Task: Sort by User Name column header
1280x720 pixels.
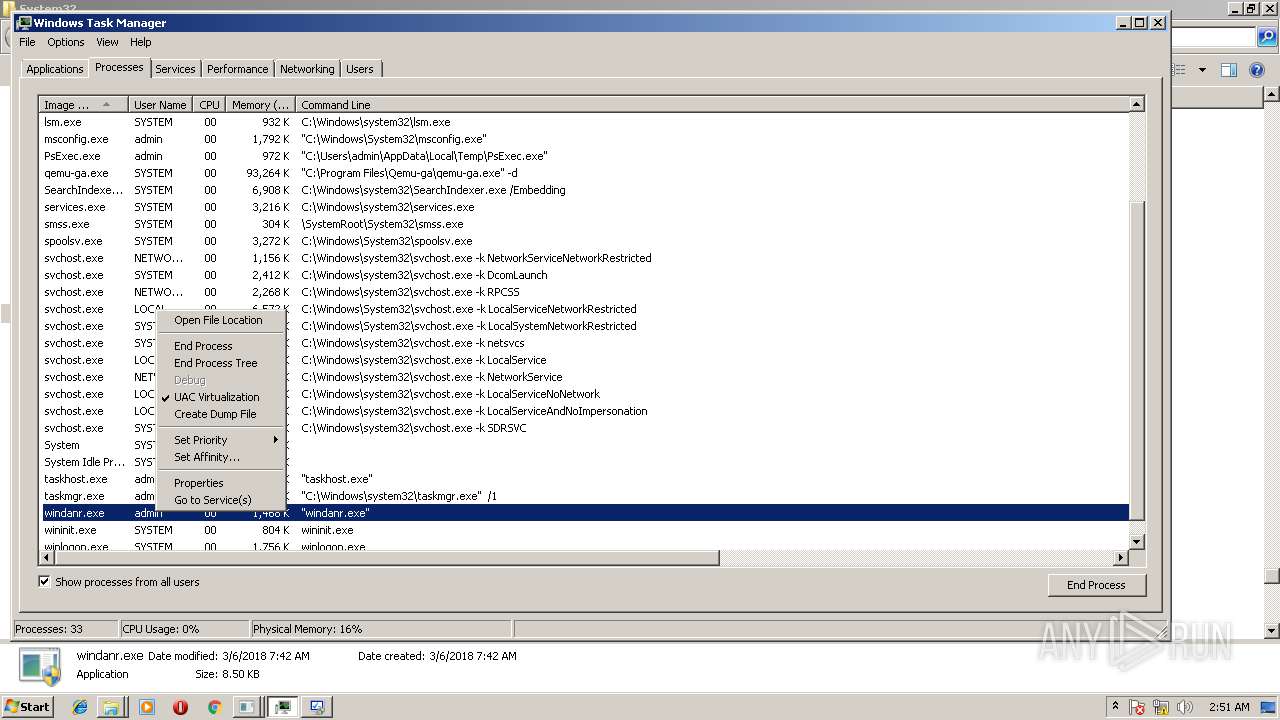Action: coord(161,105)
